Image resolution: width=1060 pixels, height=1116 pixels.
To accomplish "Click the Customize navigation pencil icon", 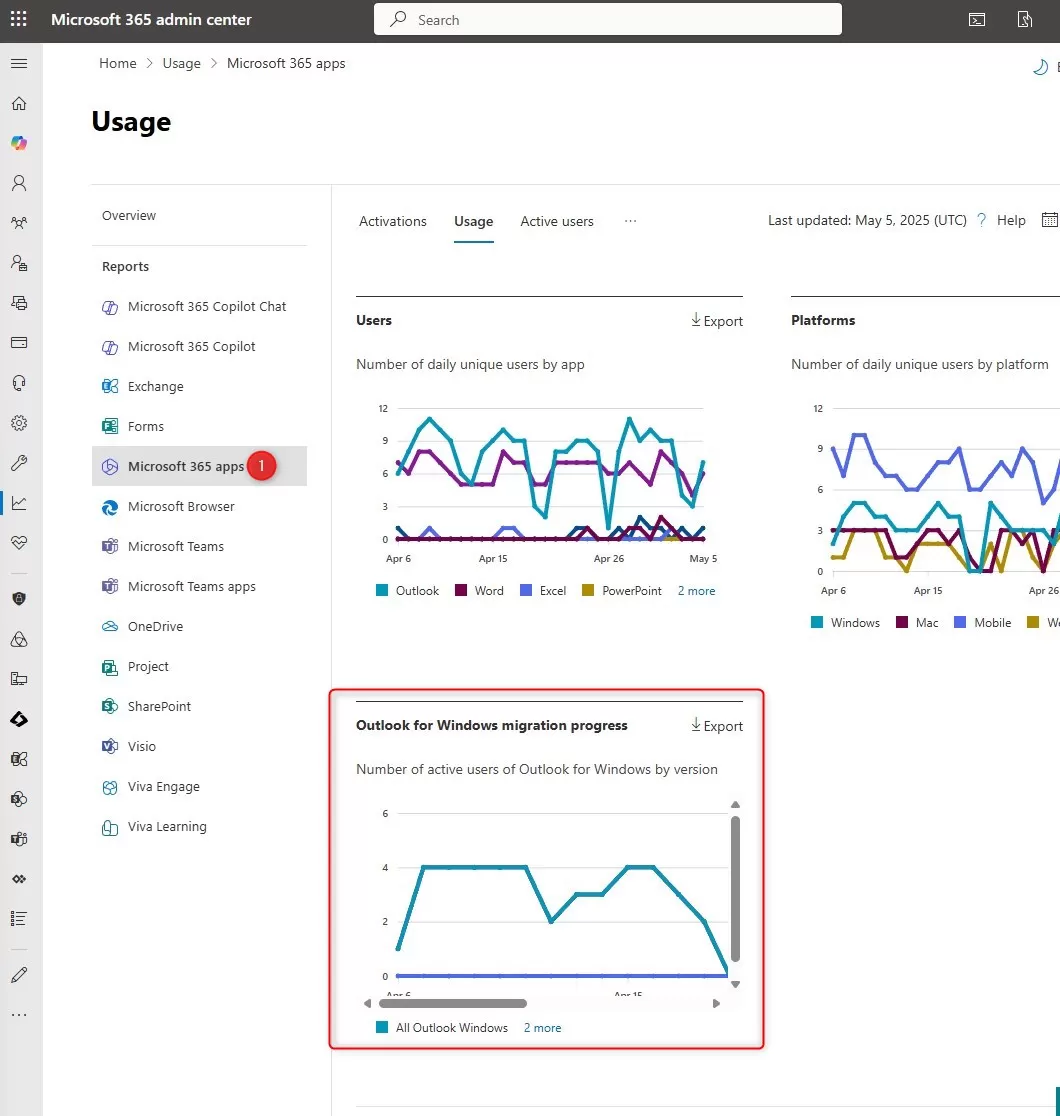I will pyautogui.click(x=19, y=975).
